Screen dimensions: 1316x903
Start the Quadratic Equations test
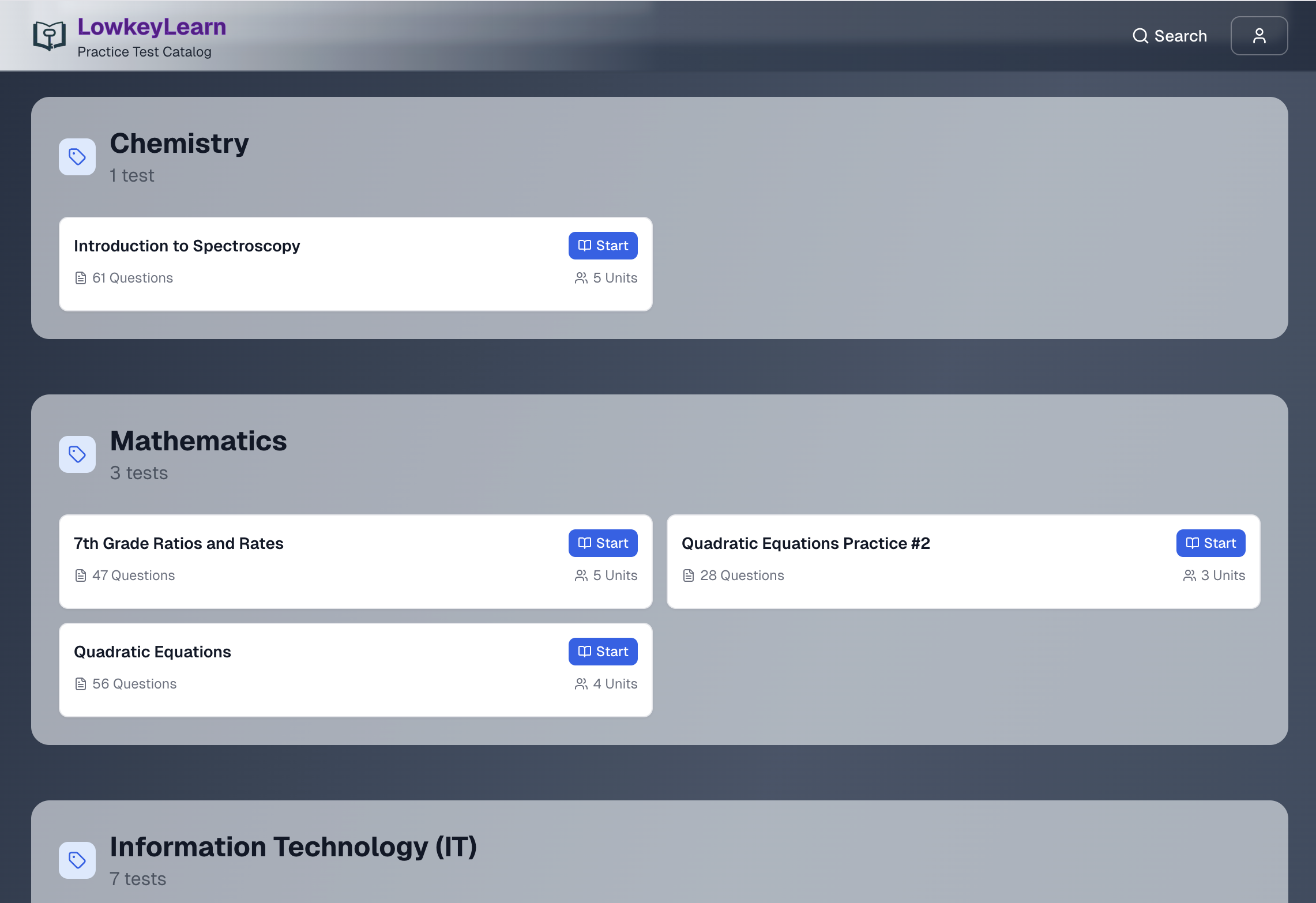coord(603,651)
